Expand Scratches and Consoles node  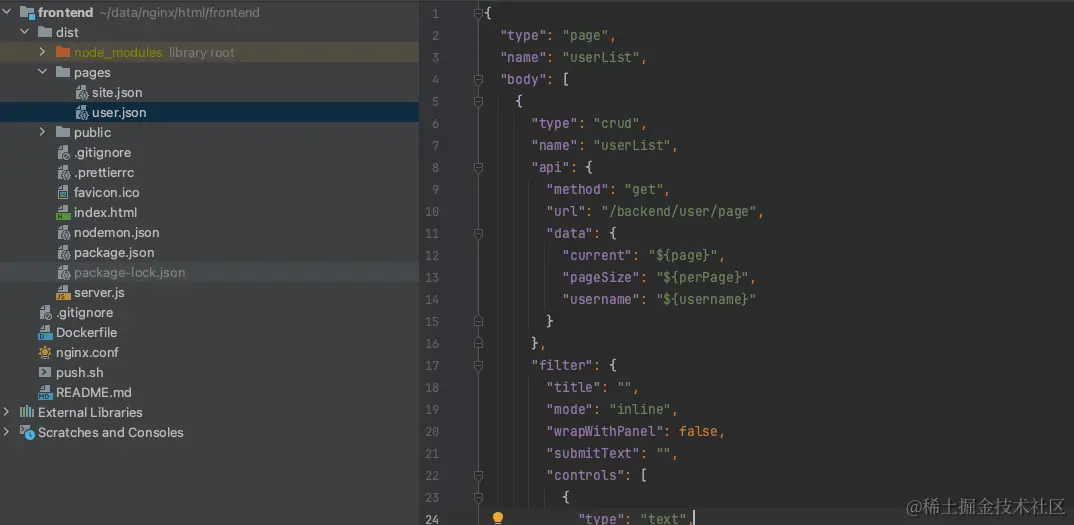click(7, 432)
